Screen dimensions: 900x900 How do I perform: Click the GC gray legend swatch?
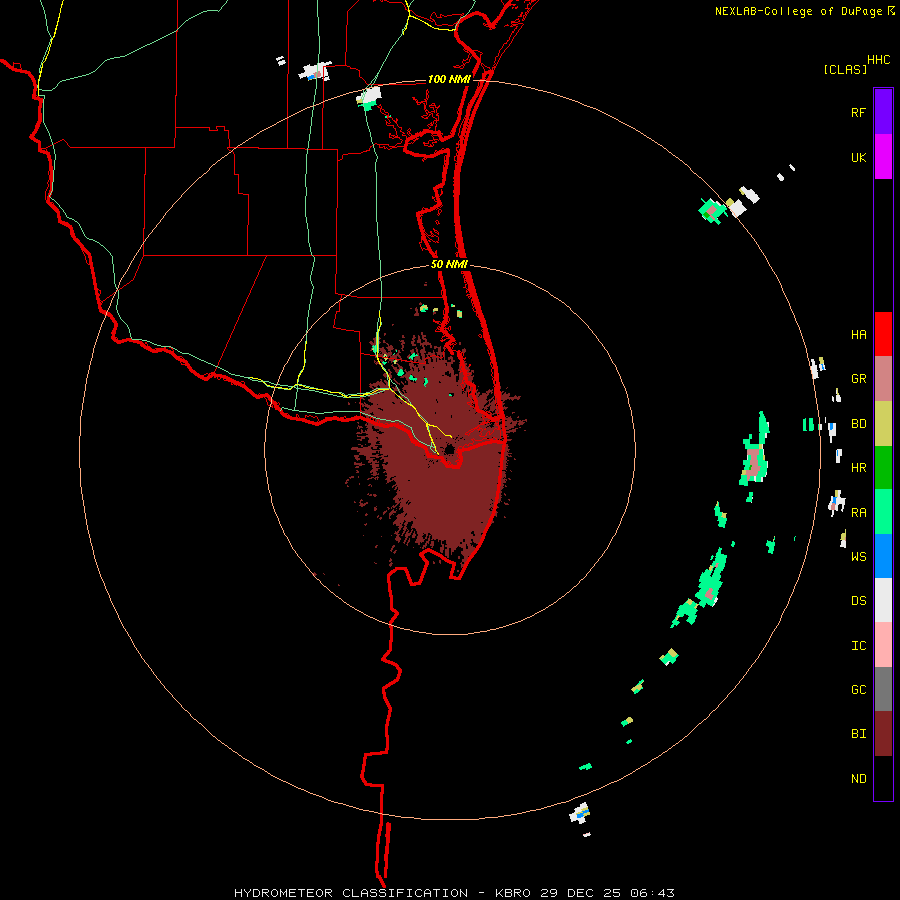(883, 689)
